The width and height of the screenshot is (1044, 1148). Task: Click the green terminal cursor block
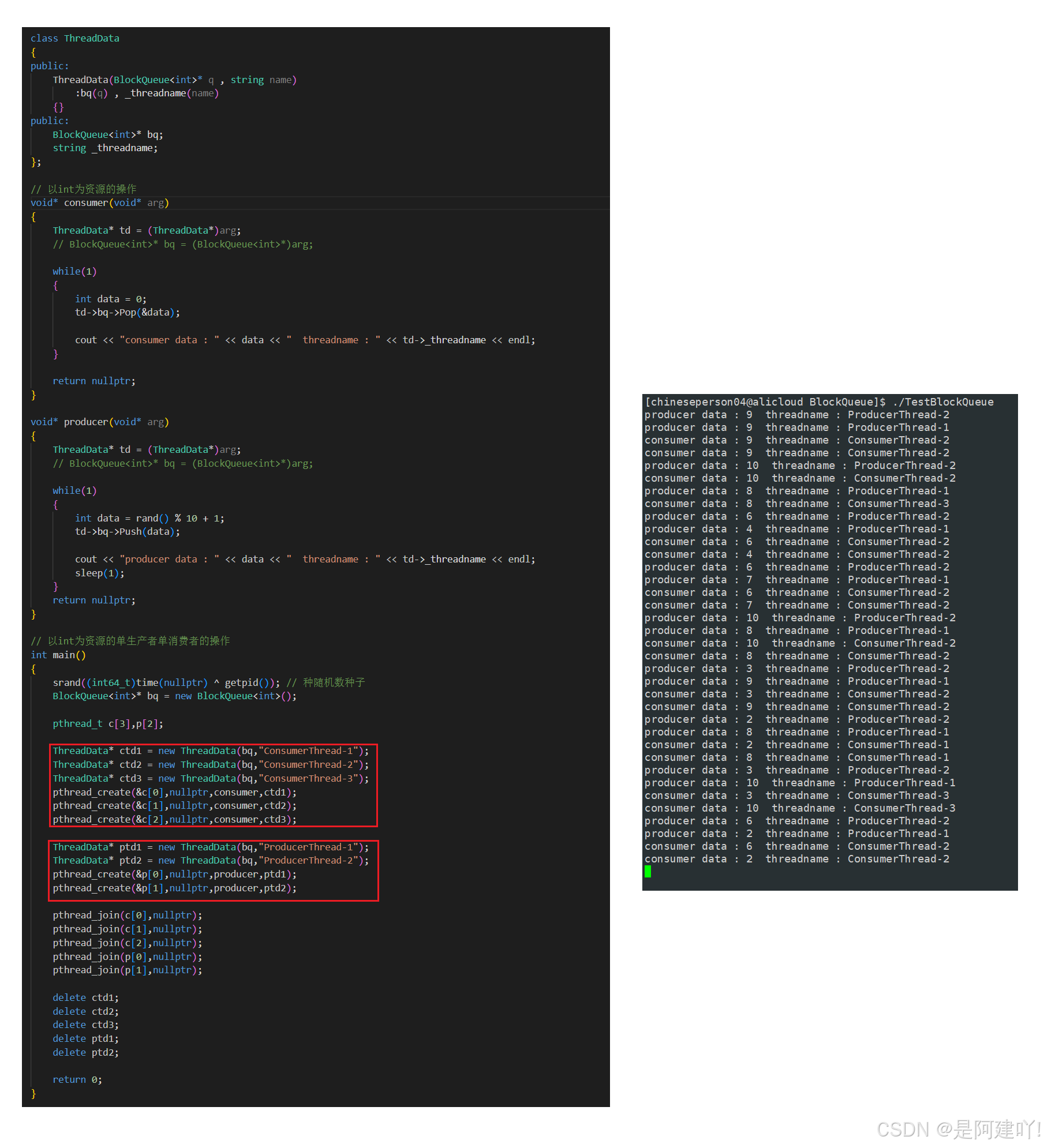[x=648, y=872]
